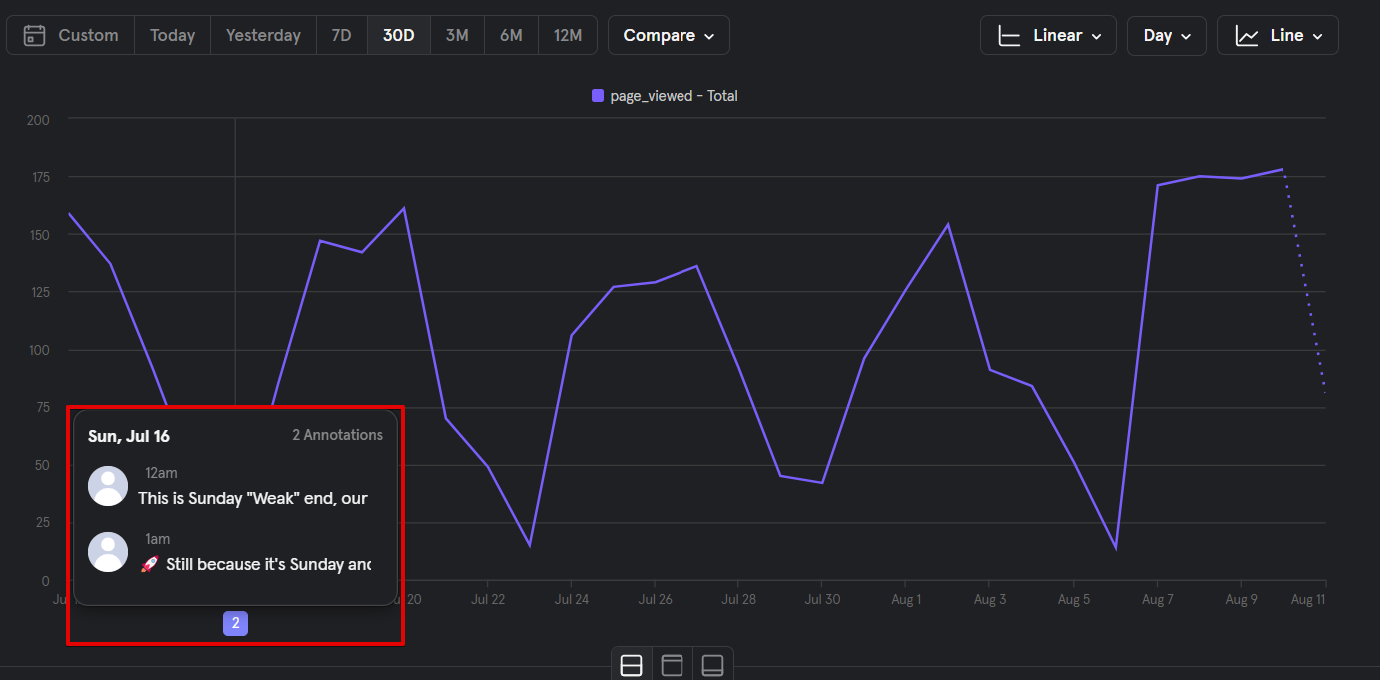
Task: Switch the date range to 3M
Action: click(457, 35)
